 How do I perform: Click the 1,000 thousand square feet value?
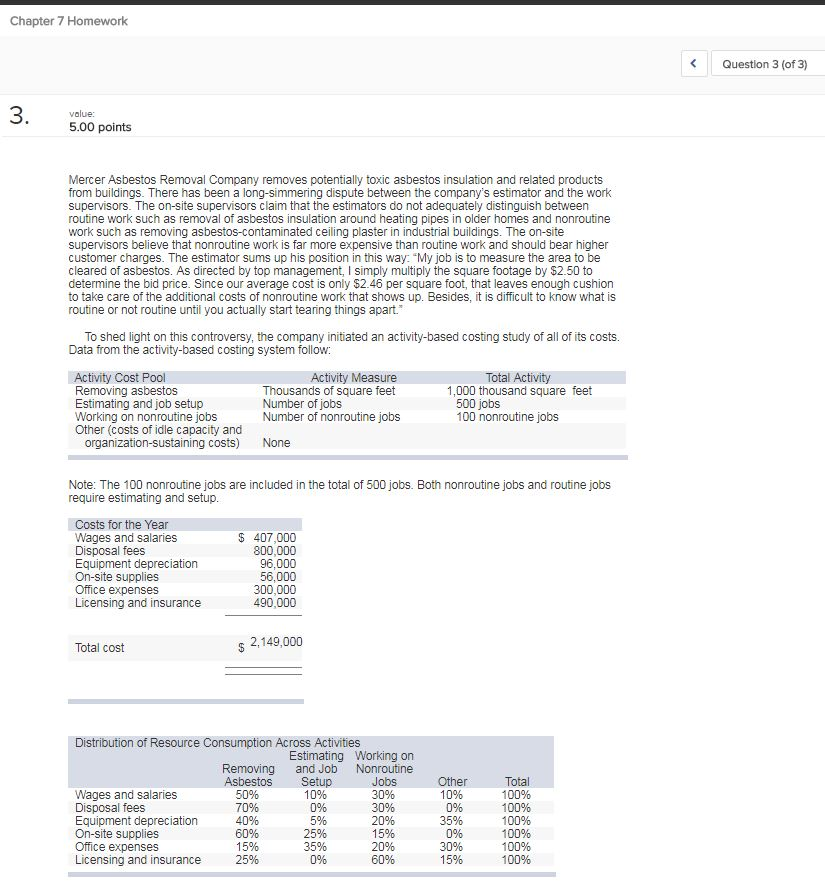pos(519,391)
